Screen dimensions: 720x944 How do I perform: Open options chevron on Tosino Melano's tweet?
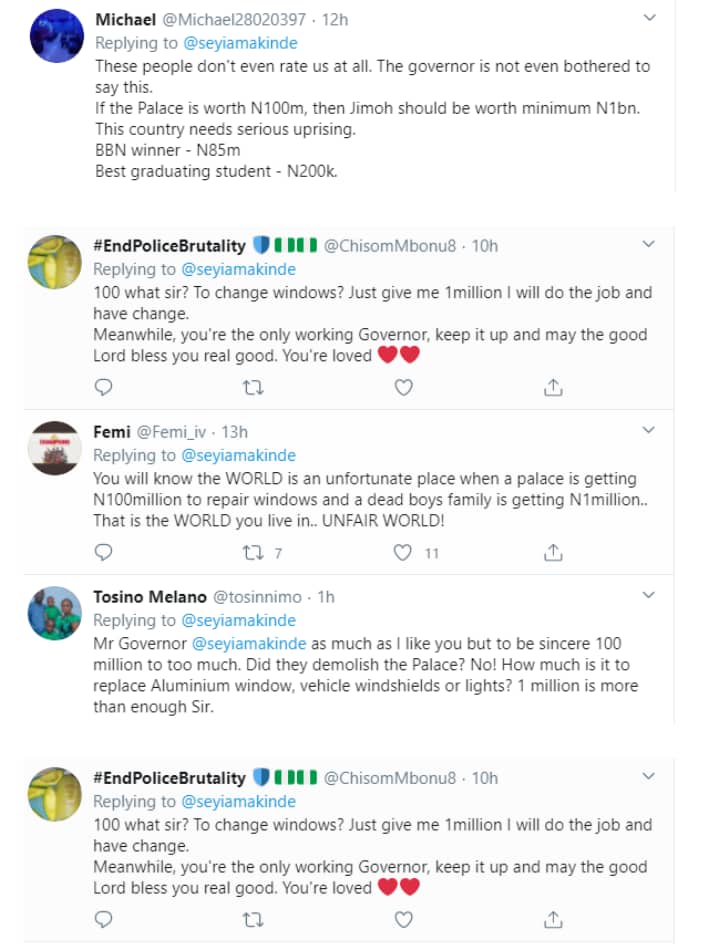coord(649,595)
